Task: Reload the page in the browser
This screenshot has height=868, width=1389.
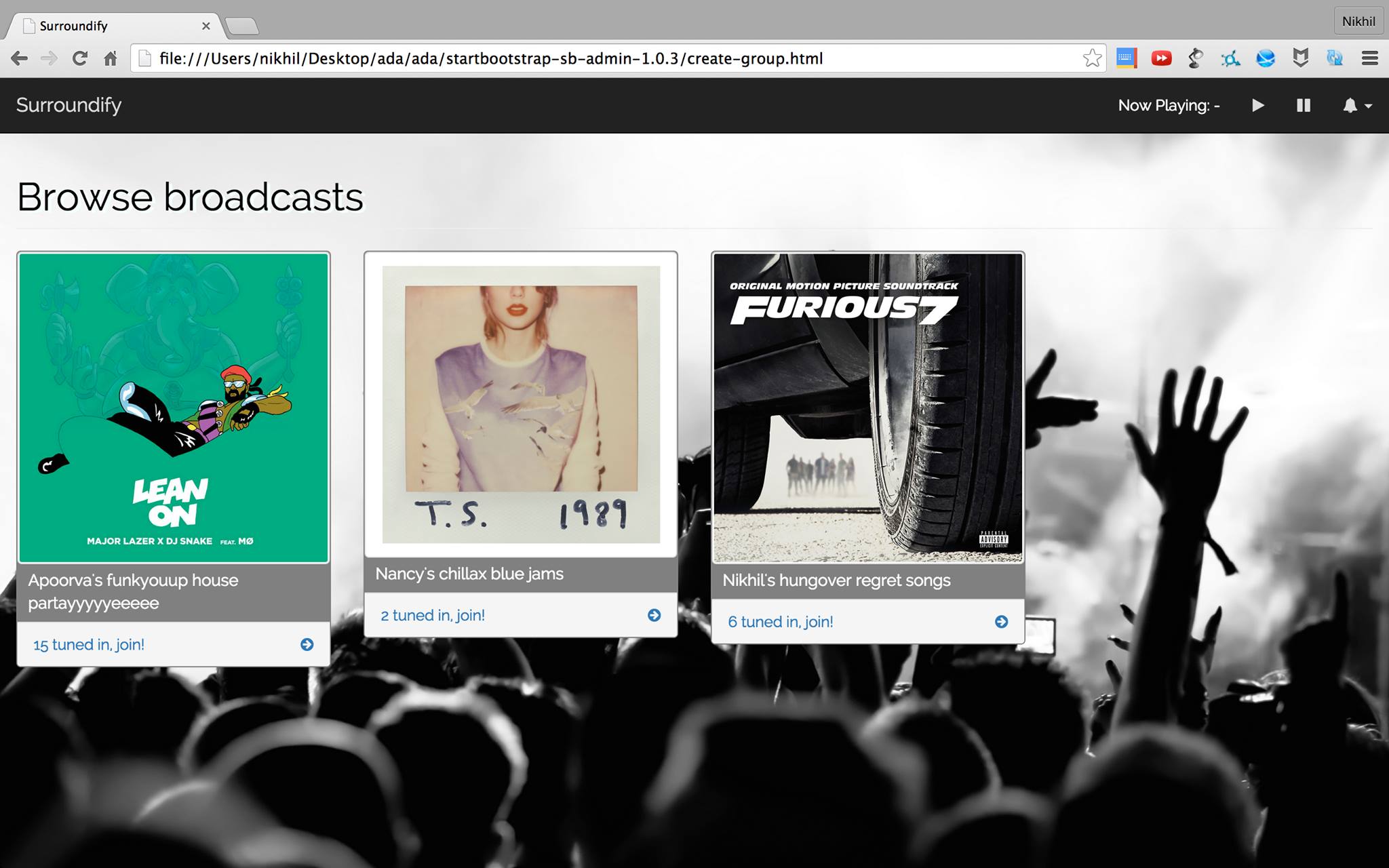Action: (x=80, y=58)
